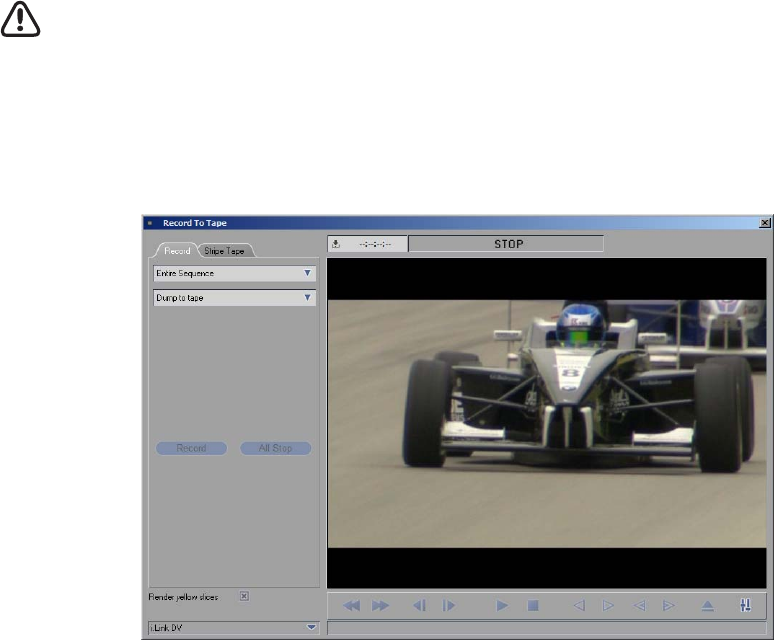
Task: Open the Entire Sequence dropdown
Action: [234, 273]
